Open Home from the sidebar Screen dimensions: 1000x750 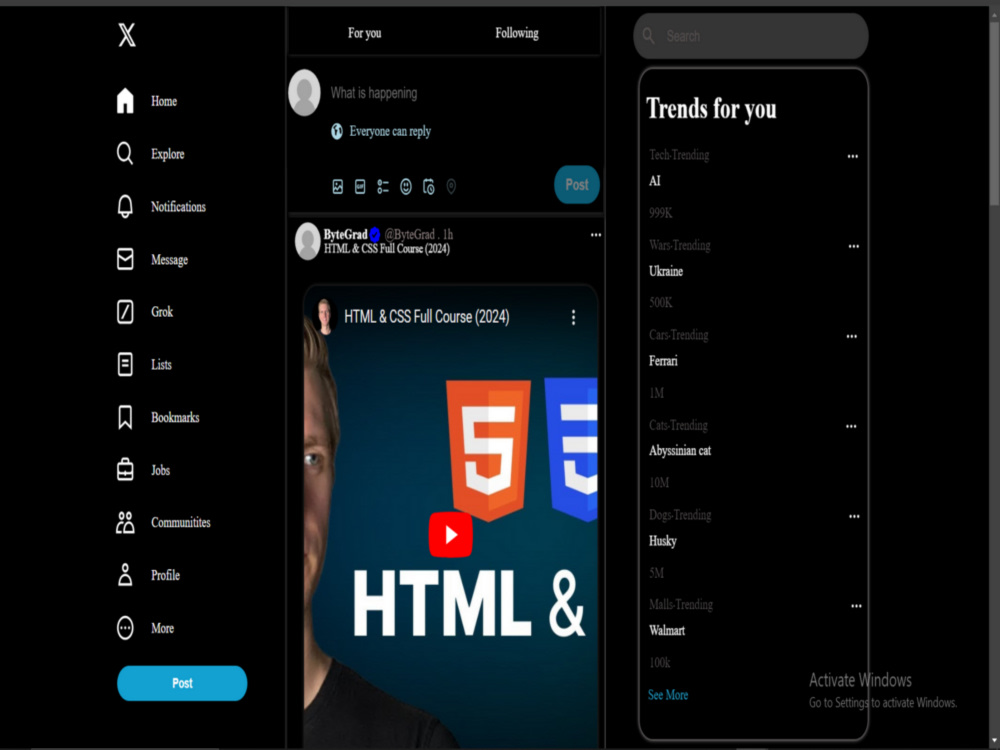pos(147,101)
